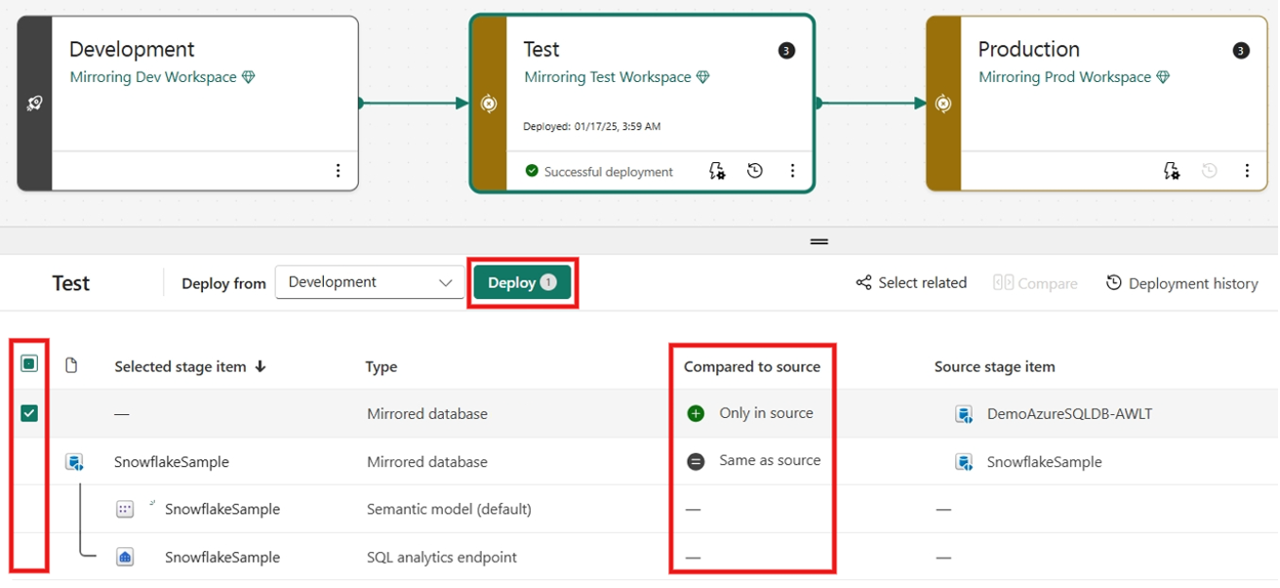Screen dimensions: 1280x588
Task: Open deployment rules icon on Production stage
Action: 1171,170
